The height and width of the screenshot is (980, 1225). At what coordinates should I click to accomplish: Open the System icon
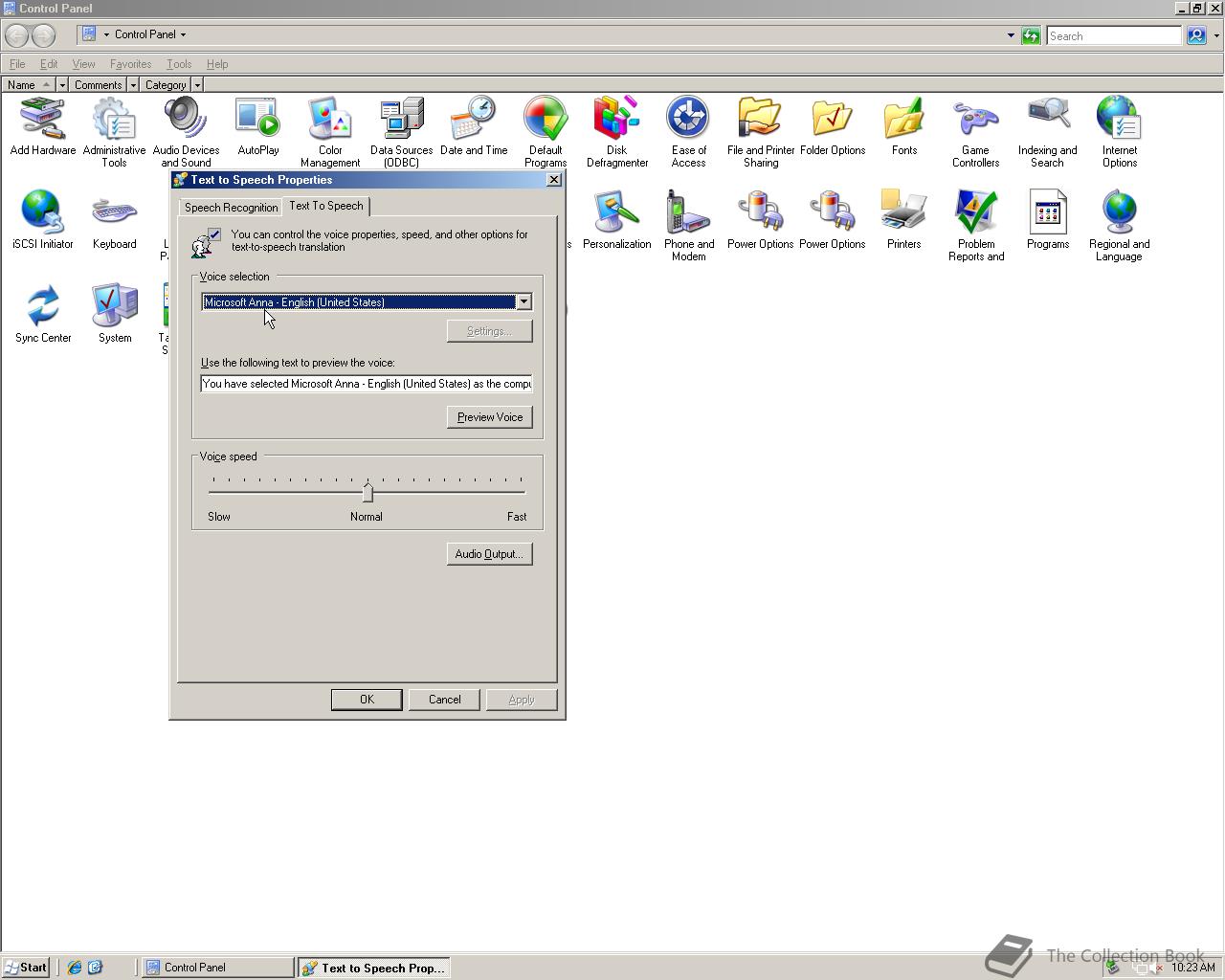[115, 314]
